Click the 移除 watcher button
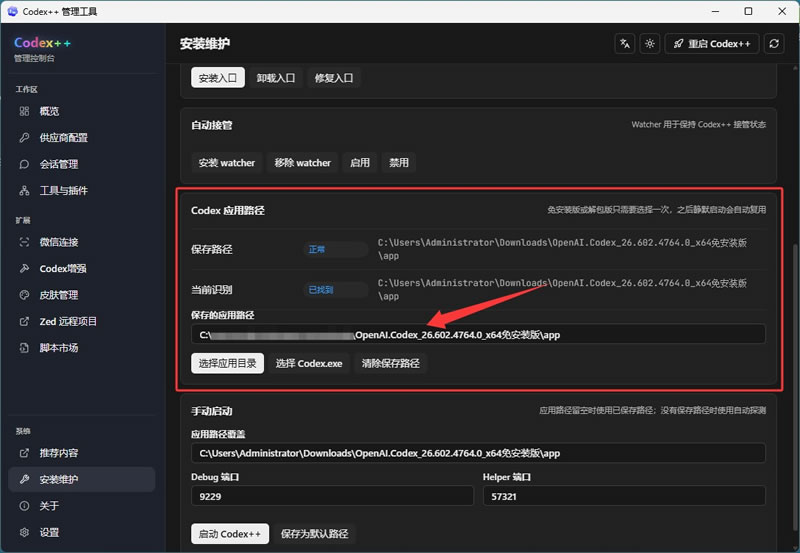Screen dimensions: 800x553 [303, 163]
